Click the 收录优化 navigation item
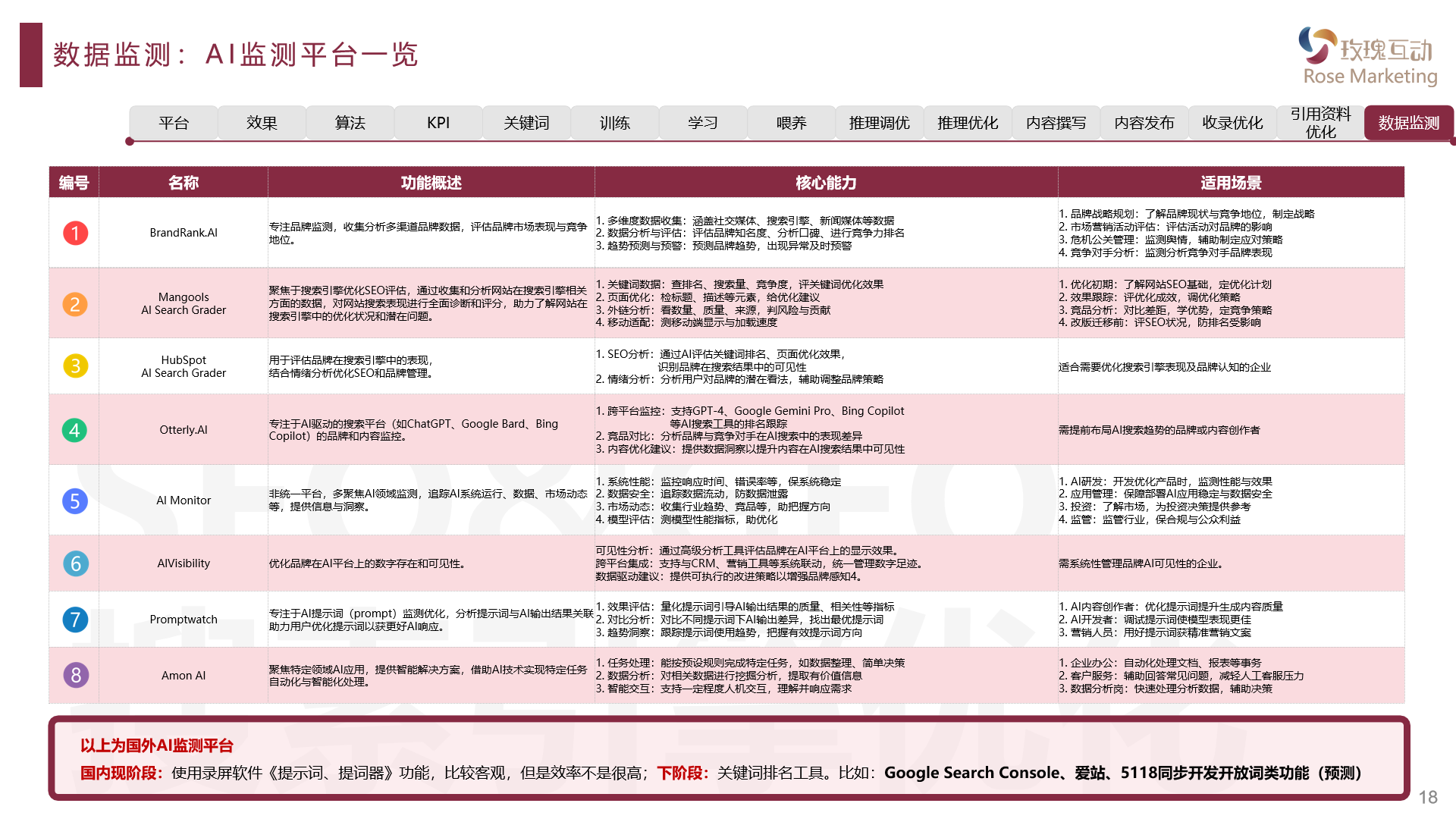Screen dimensions: 1456x819 click(1232, 123)
